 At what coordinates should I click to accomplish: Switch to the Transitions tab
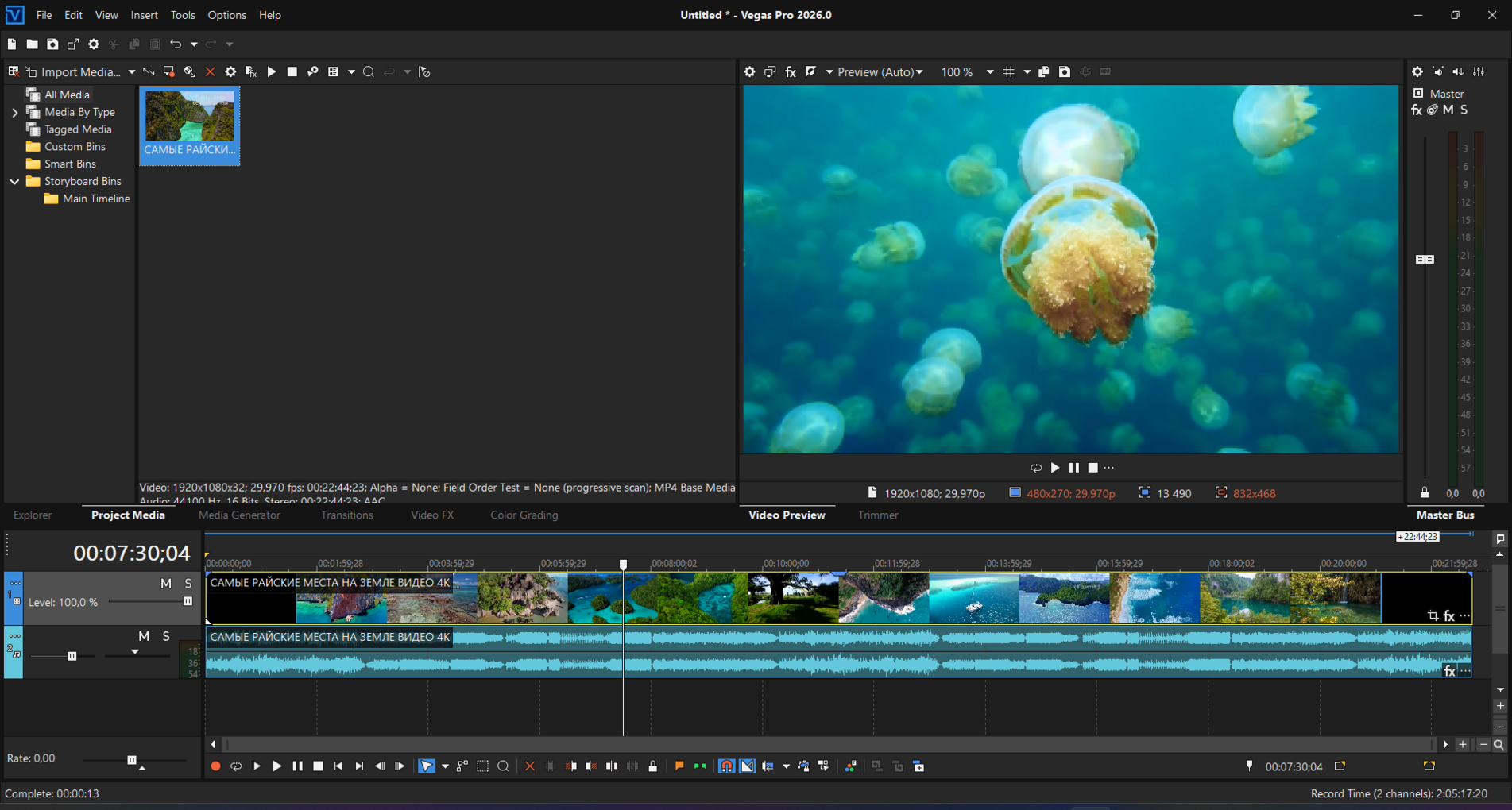(346, 515)
